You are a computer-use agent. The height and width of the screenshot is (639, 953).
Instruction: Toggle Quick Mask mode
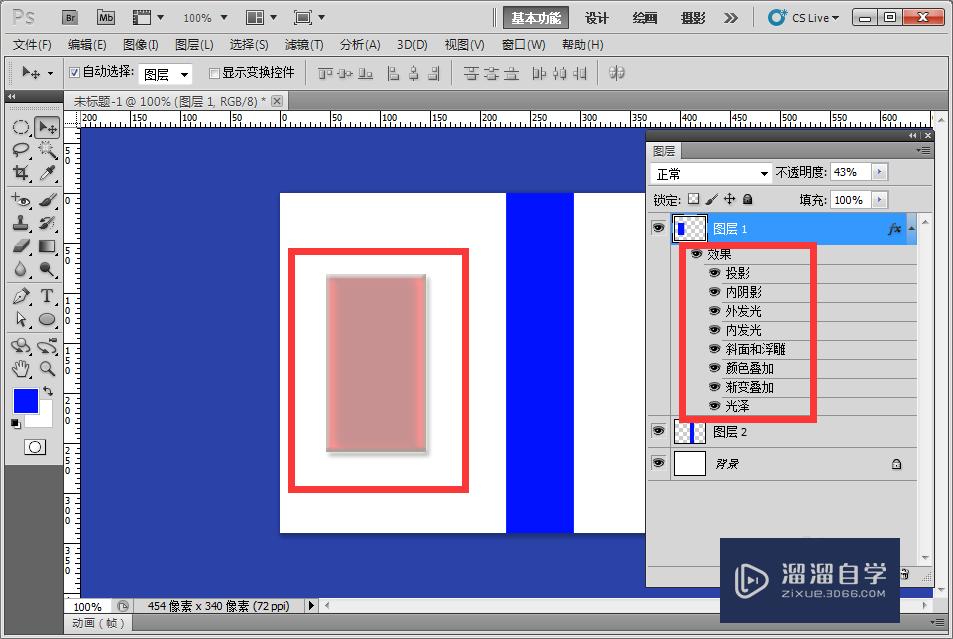35,447
